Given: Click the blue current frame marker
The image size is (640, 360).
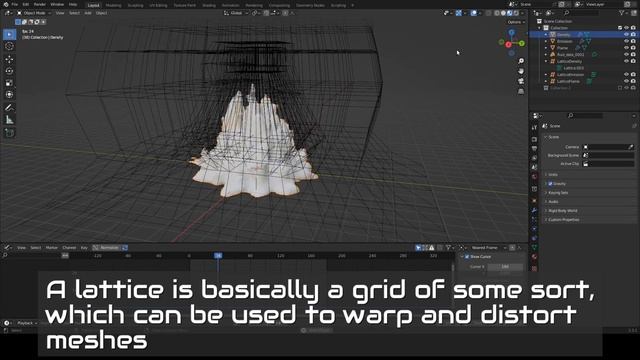Looking at the screenshot, I should (218, 256).
